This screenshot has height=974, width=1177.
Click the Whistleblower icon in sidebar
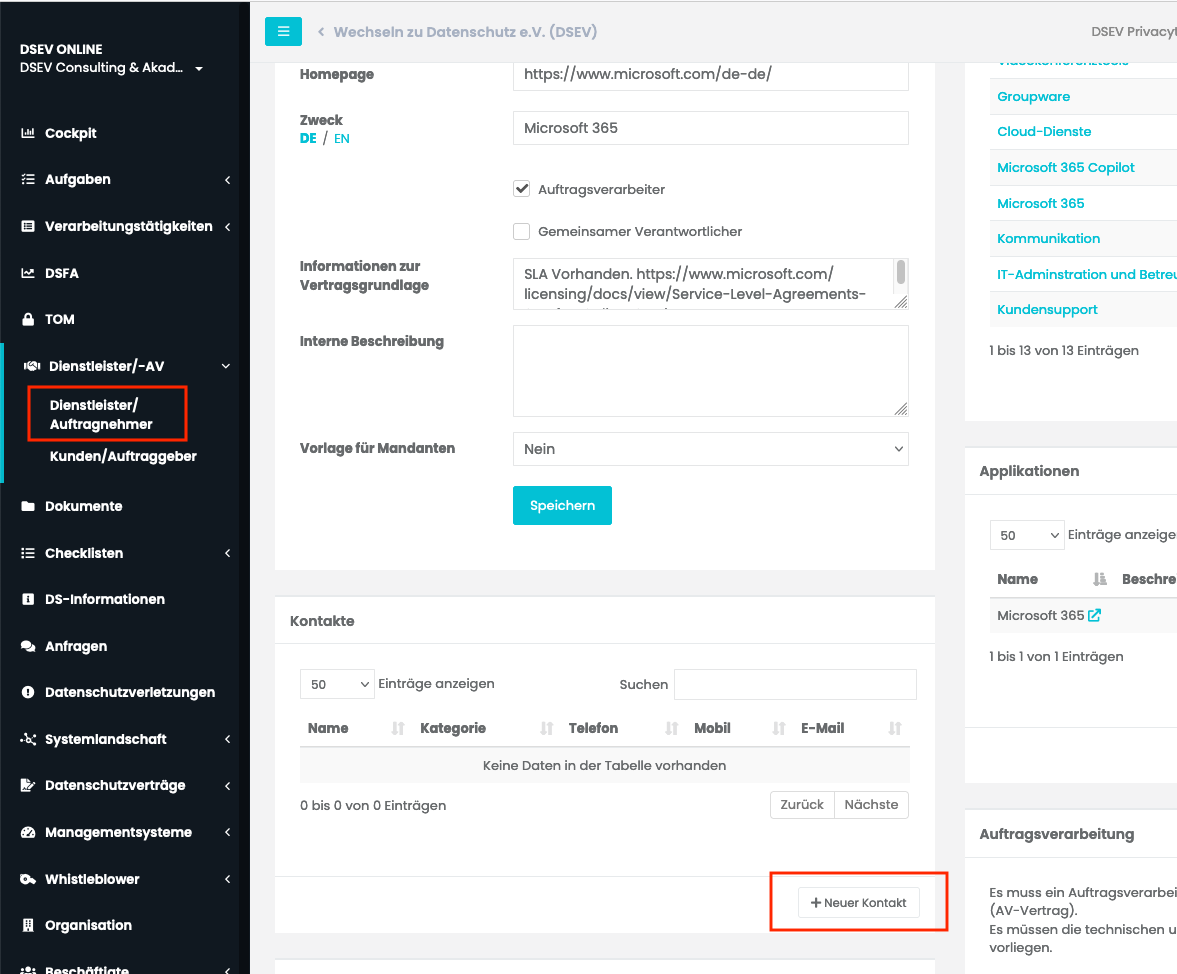tap(28, 879)
